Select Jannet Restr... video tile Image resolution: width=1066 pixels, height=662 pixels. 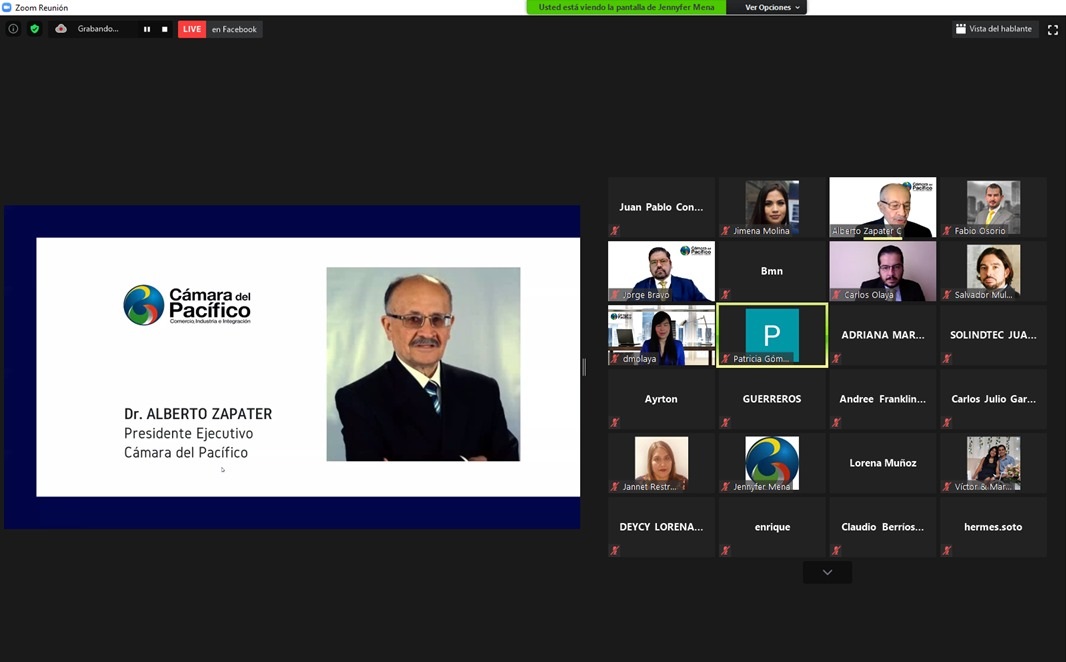[661, 463]
